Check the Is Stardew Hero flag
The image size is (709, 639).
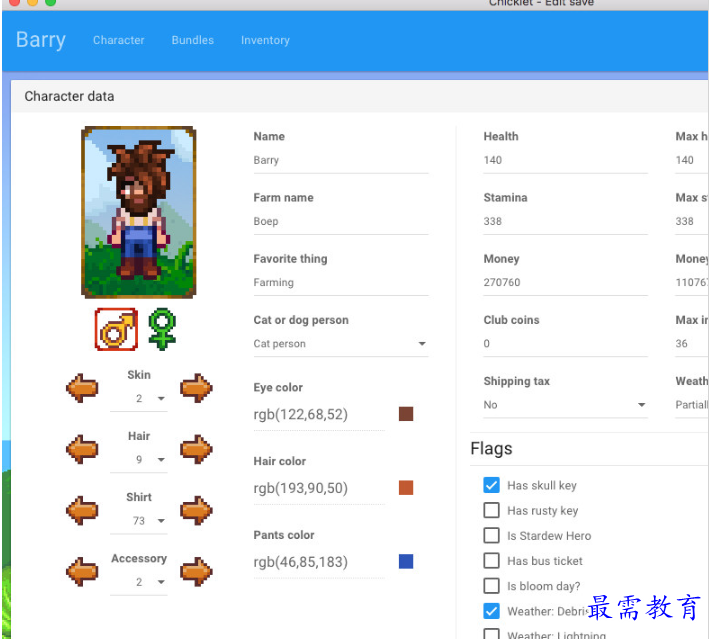point(492,535)
